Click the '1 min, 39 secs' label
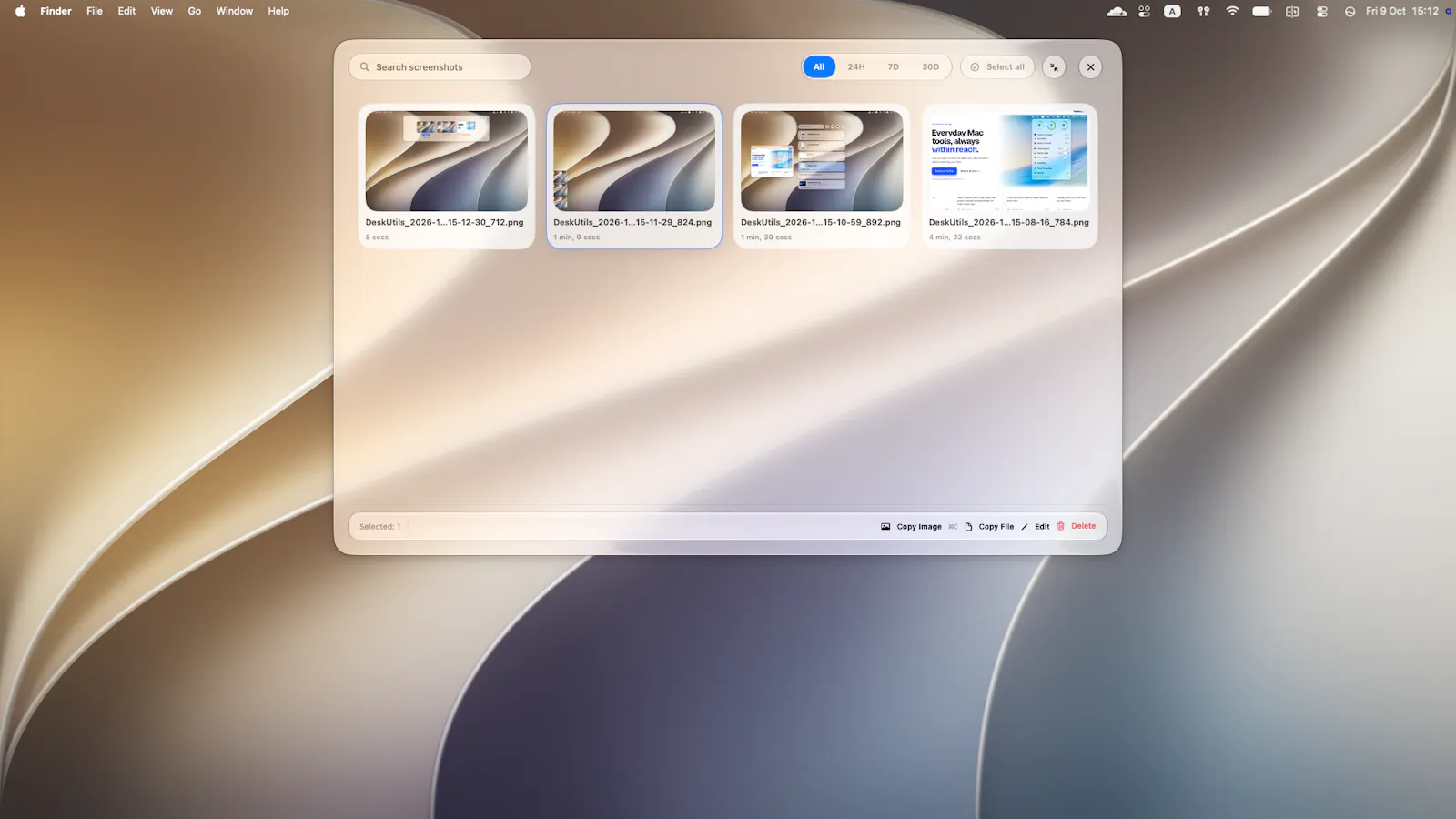The width and height of the screenshot is (1456, 819). (x=766, y=238)
